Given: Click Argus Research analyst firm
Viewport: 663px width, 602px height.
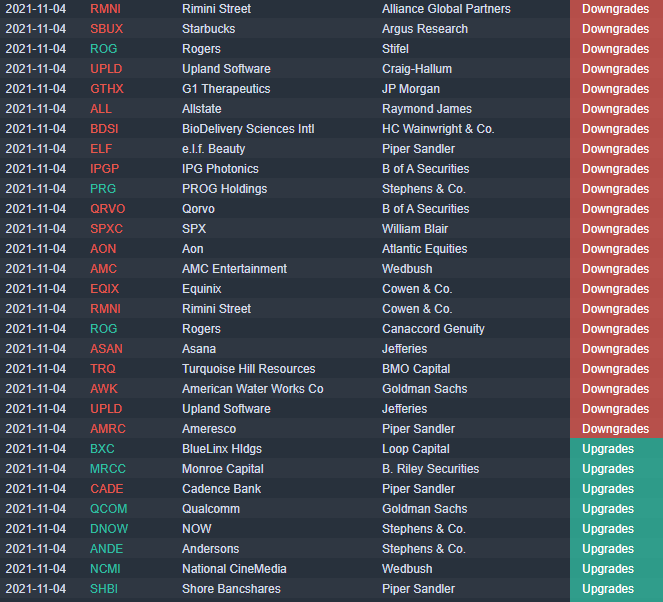Looking at the screenshot, I should [425, 29].
